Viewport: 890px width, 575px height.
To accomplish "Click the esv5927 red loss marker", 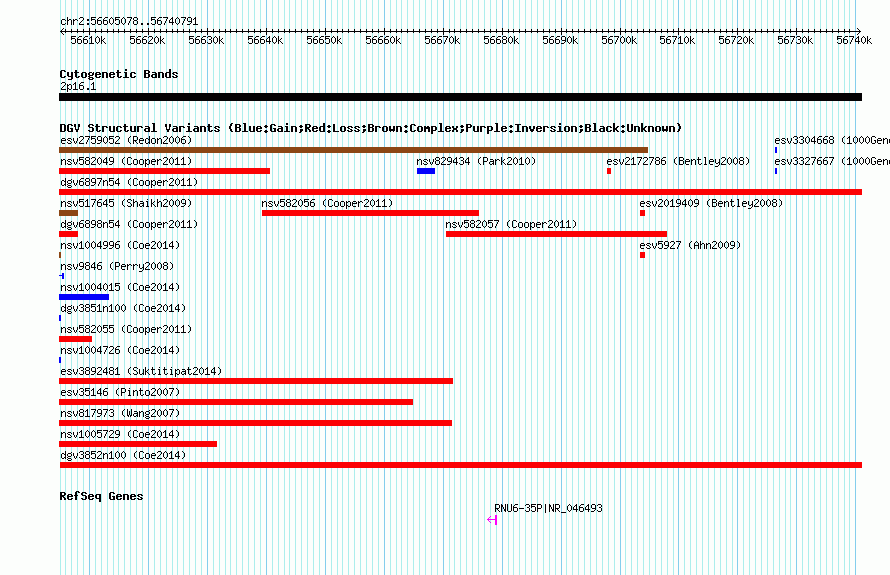I will [643, 255].
